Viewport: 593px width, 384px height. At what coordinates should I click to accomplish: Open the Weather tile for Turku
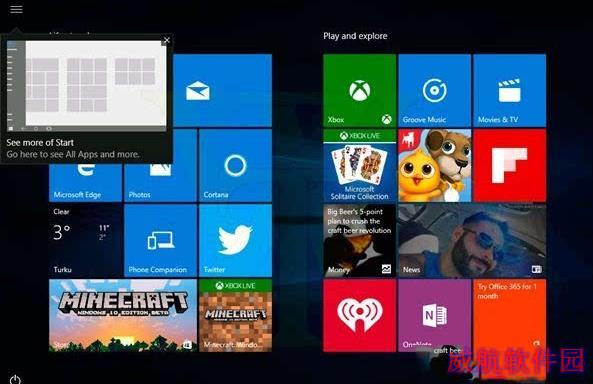85,241
